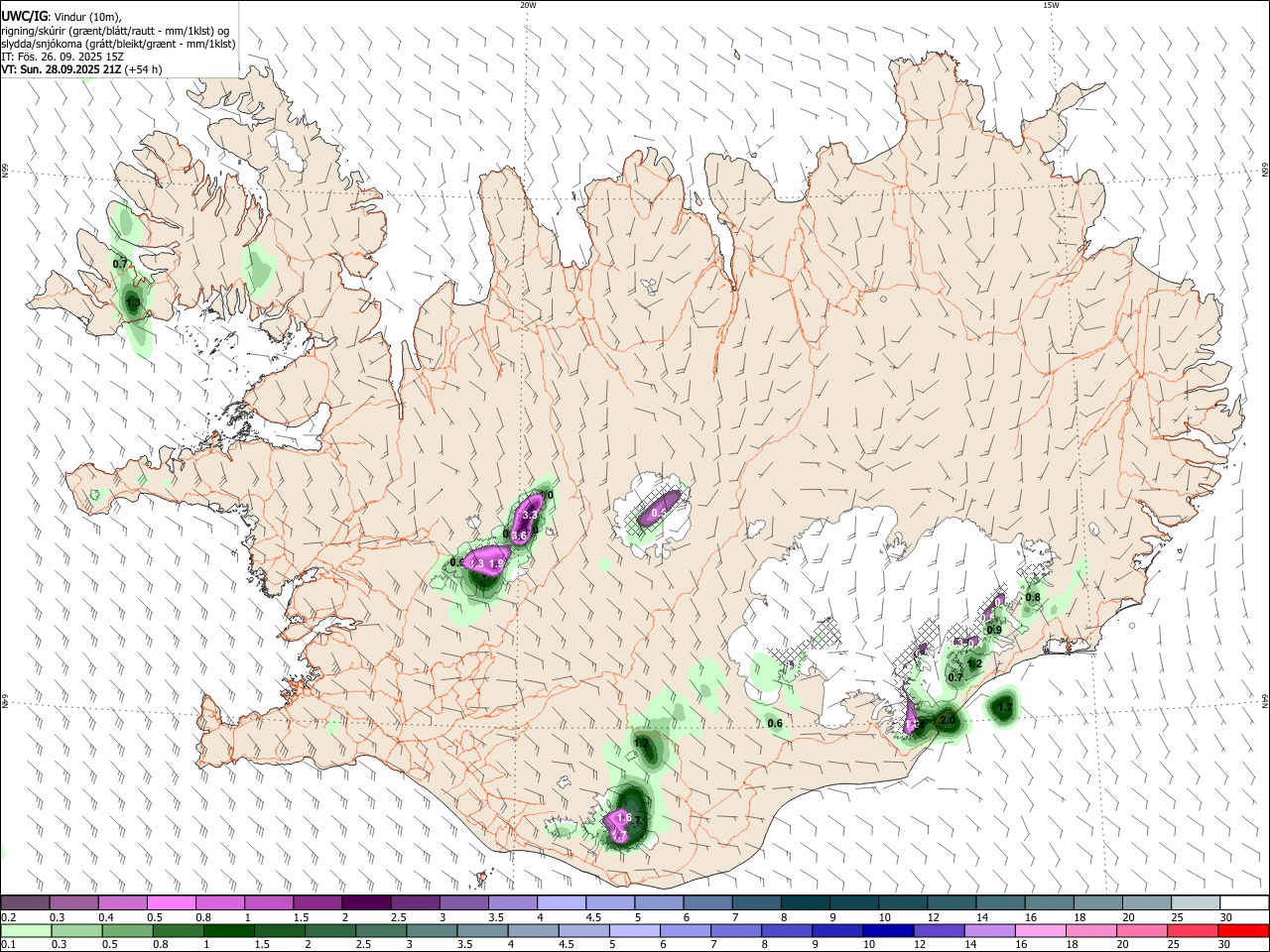Click the '20W' longitude label

(x=528, y=5)
